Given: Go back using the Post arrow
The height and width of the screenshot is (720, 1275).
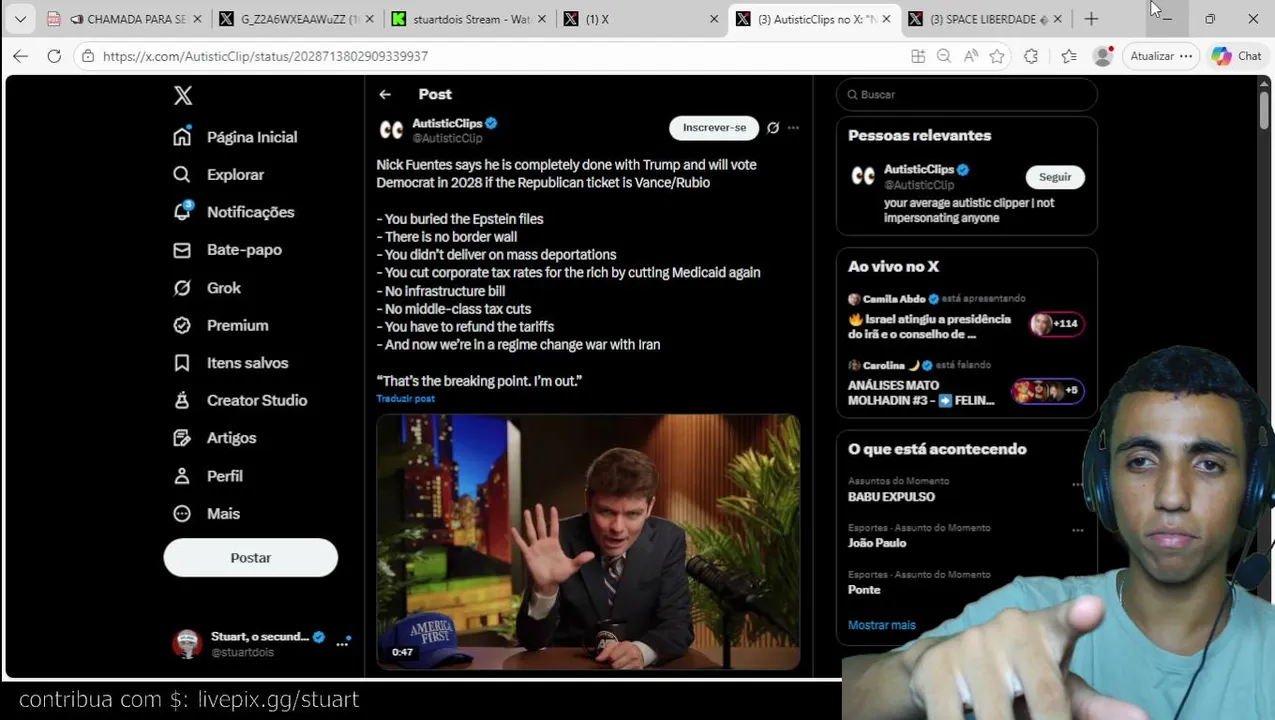Looking at the screenshot, I should 385,94.
